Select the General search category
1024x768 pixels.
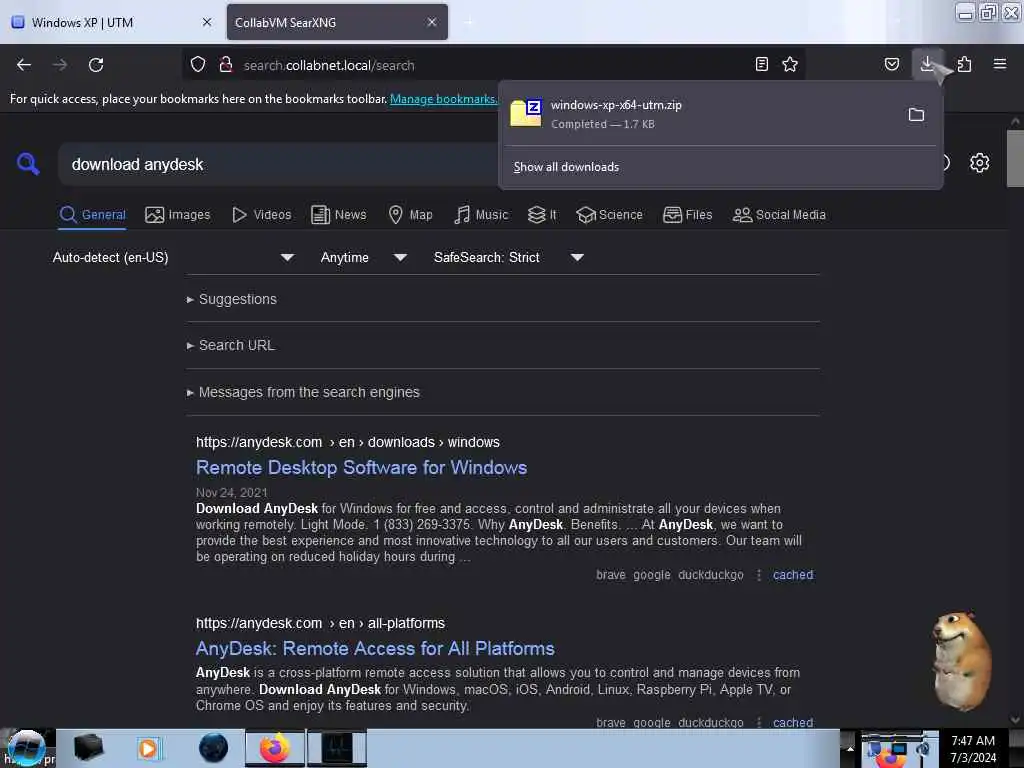click(92, 215)
